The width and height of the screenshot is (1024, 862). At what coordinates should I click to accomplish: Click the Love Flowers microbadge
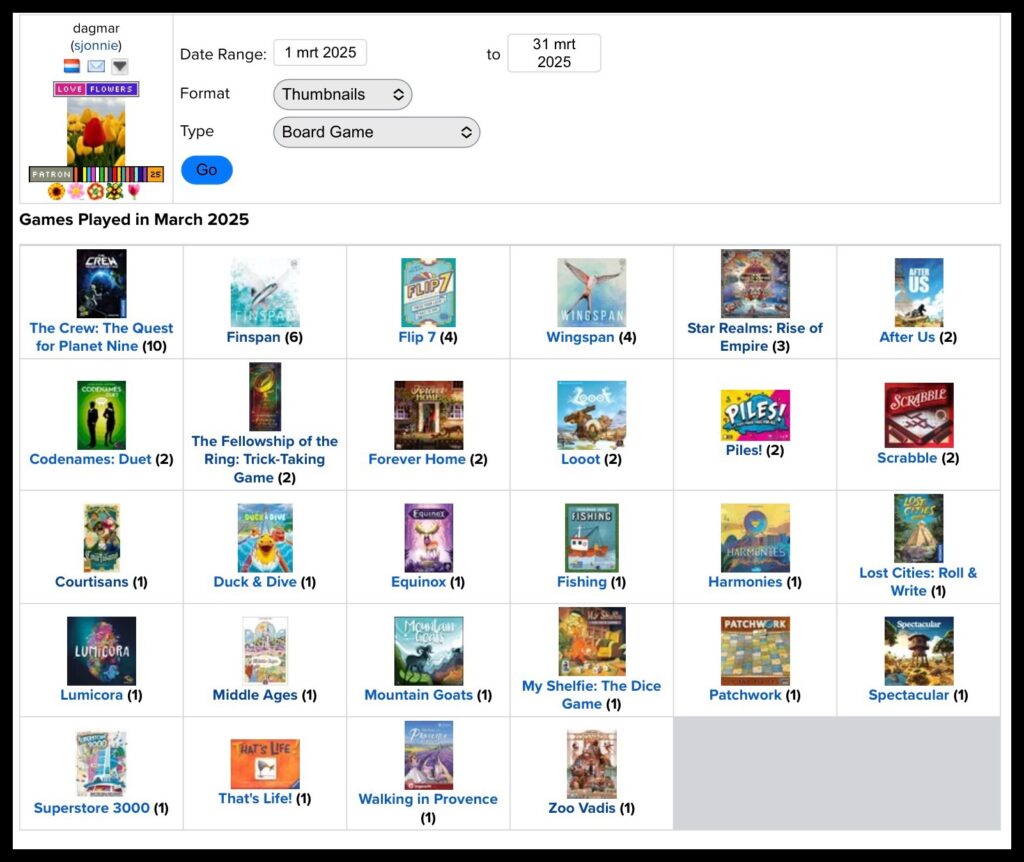pos(96,89)
